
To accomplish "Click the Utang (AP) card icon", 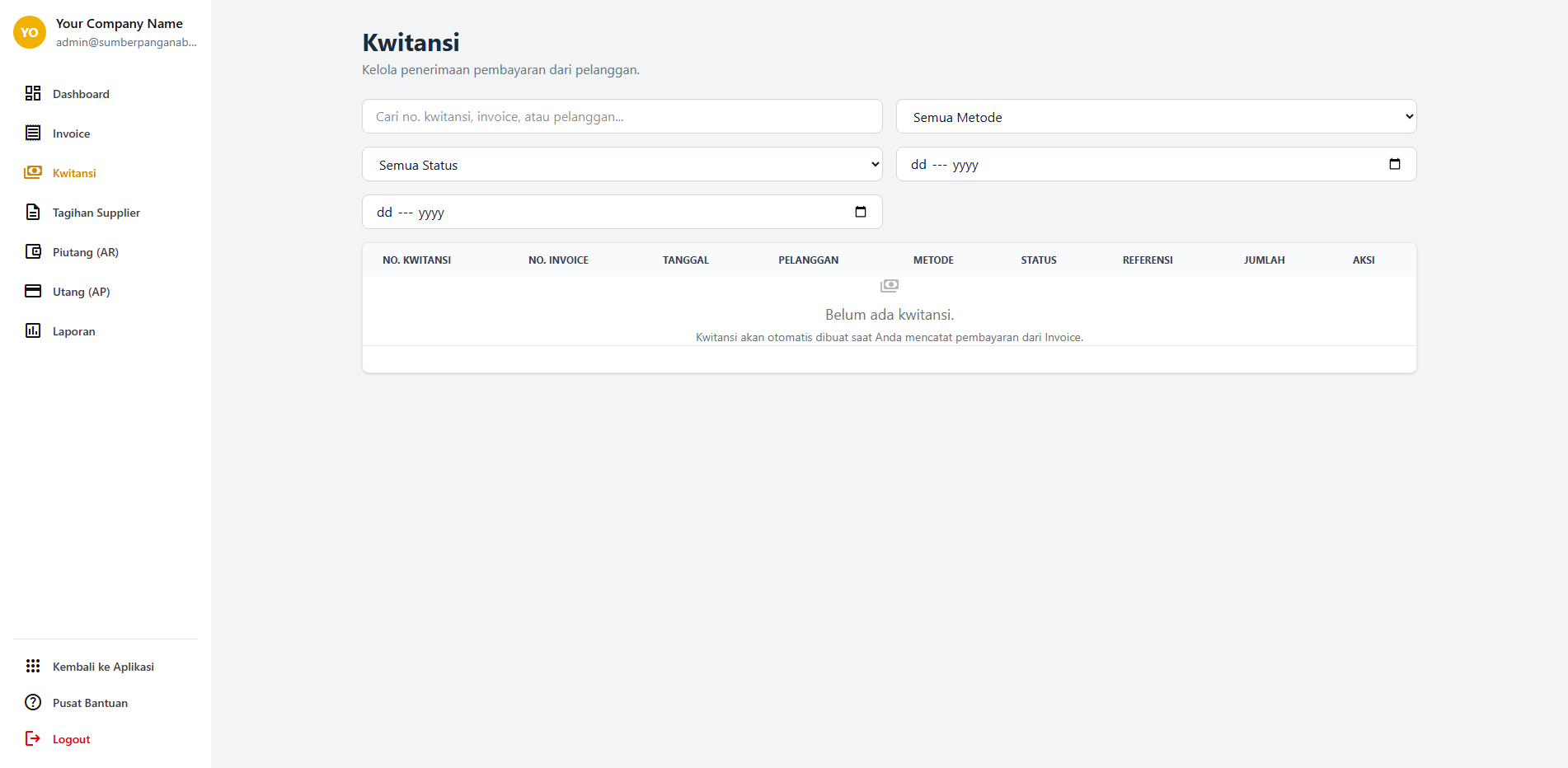I will [x=33, y=291].
